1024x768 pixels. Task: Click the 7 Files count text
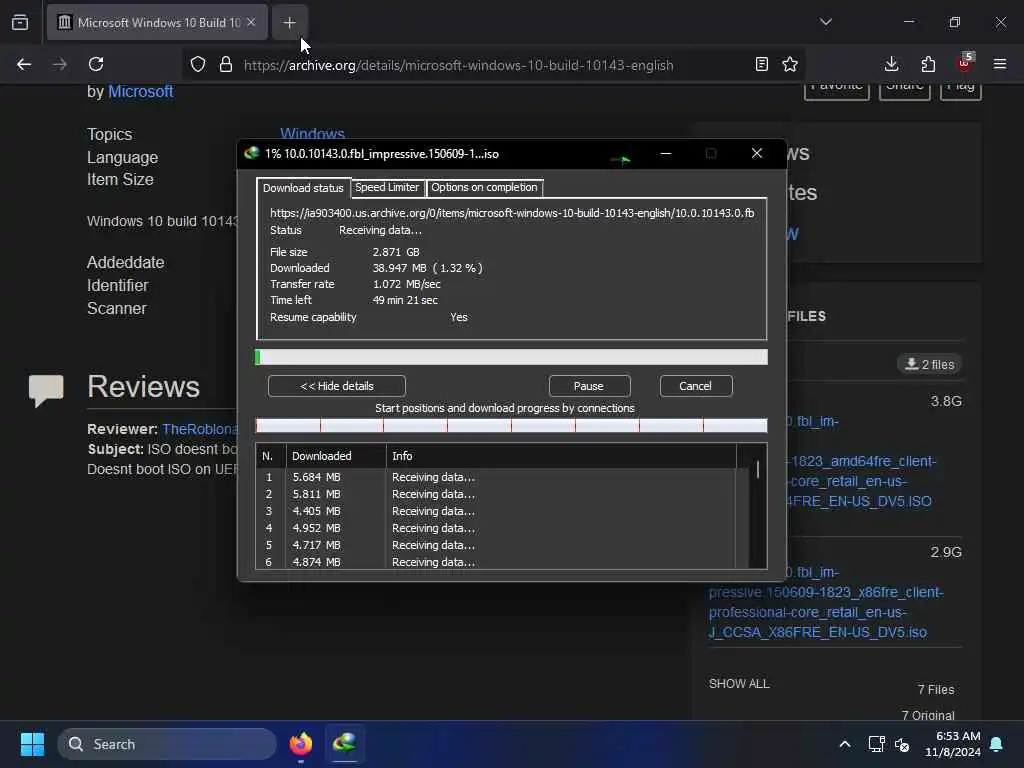[936, 690]
